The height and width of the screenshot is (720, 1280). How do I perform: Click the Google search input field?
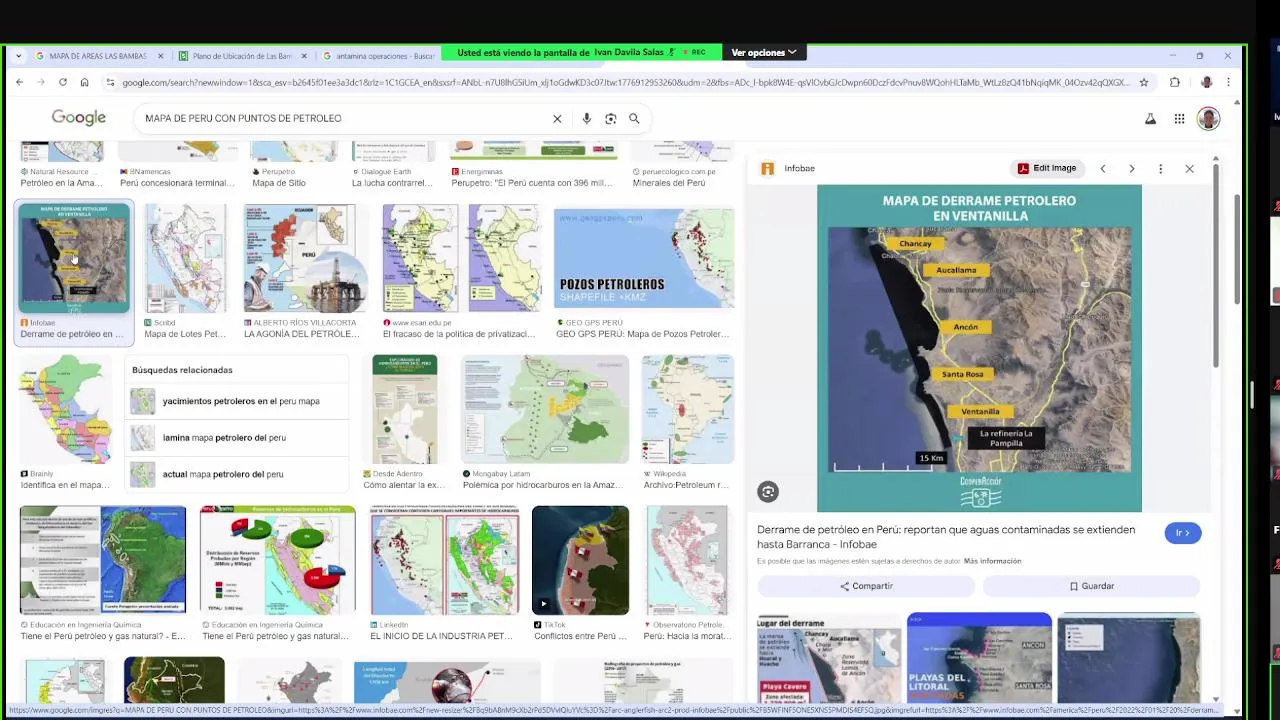[x=345, y=118]
